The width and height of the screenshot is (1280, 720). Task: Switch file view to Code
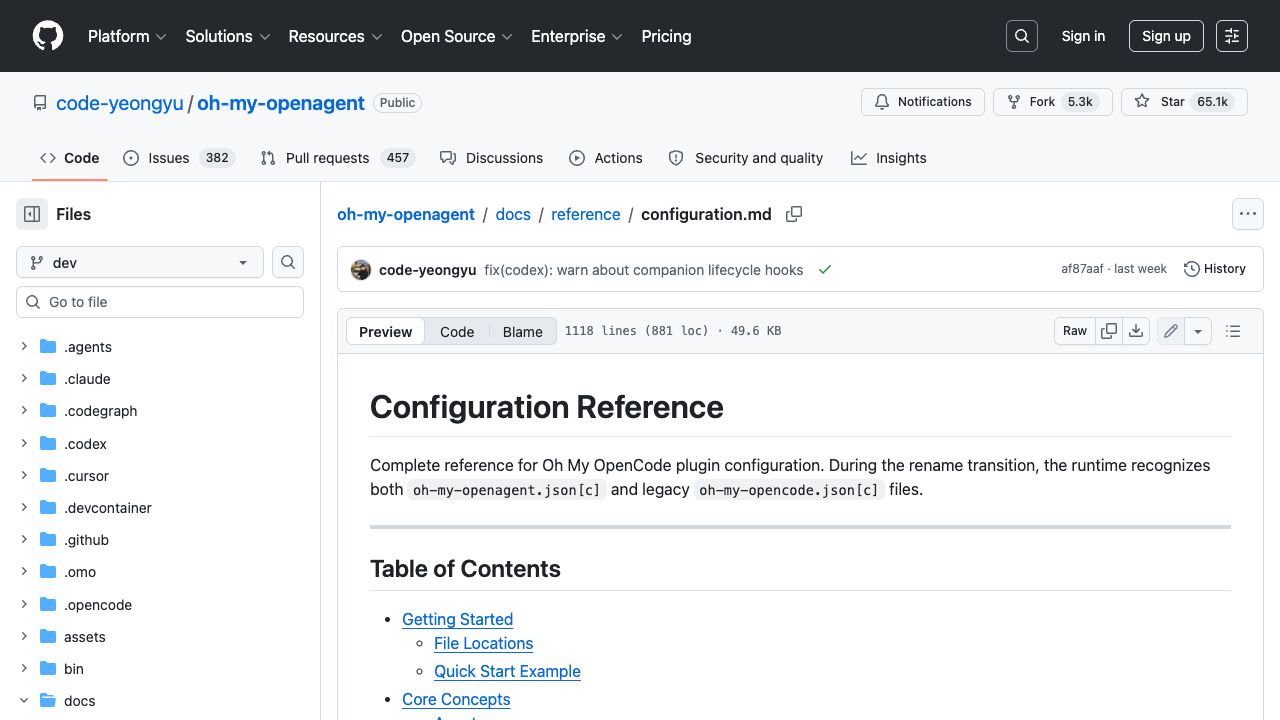click(457, 332)
